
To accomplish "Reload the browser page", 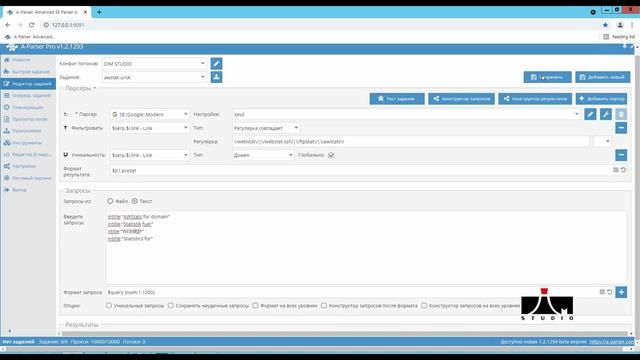I will point(31,25).
